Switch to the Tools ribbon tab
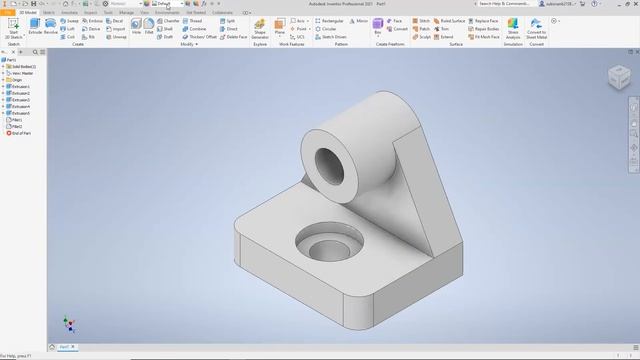 [108, 13]
